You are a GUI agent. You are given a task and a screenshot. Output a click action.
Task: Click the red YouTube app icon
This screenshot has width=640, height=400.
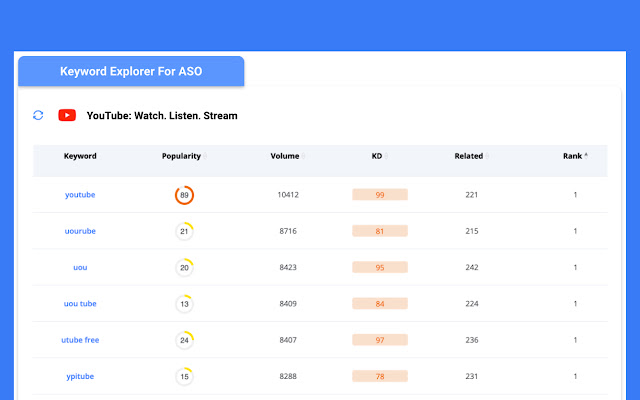(67, 116)
